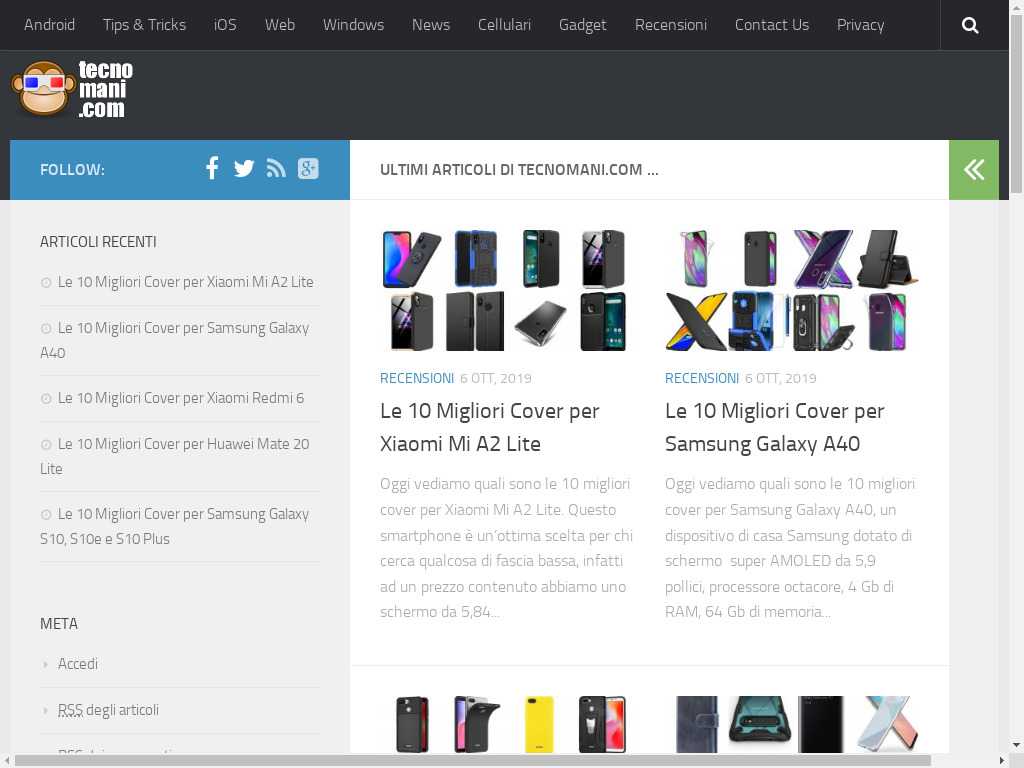
Task: Open the Contact Us menu item
Action: 772,25
